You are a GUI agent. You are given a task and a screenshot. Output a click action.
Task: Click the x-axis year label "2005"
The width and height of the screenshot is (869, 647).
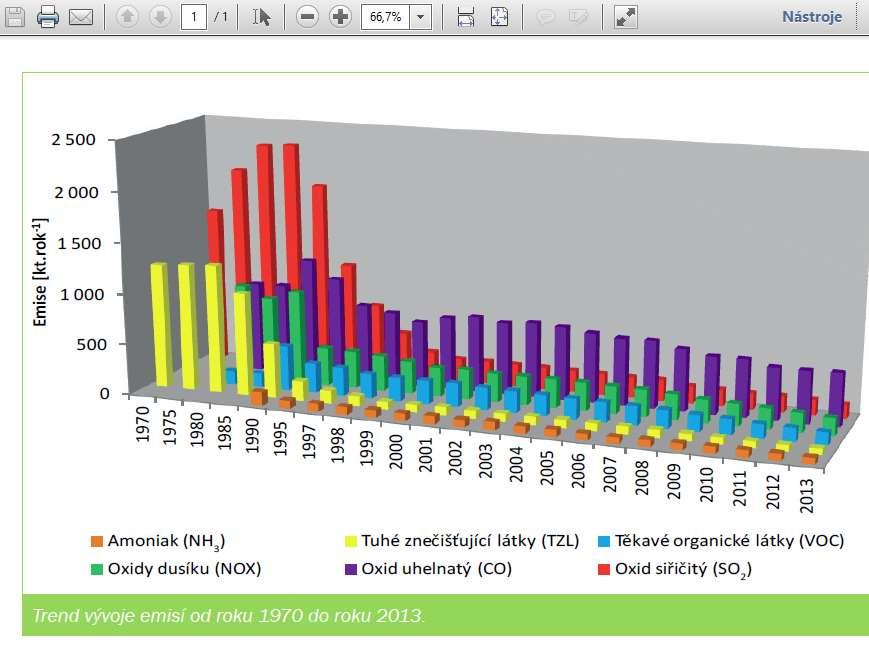click(x=546, y=467)
